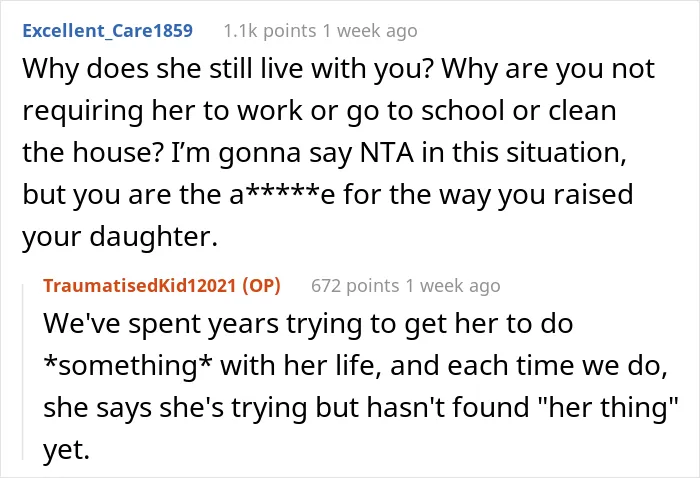Image resolution: width=700 pixels, height=478 pixels.
Task: Click the 1.1k points score
Action: [270, 31]
